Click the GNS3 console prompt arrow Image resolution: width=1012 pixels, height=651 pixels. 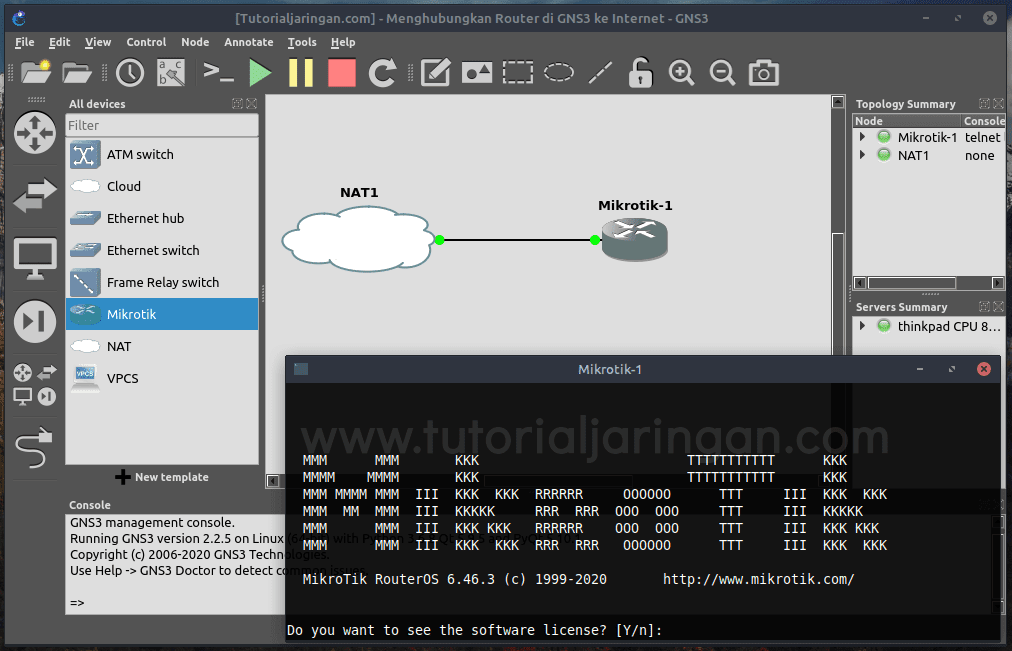click(x=77, y=603)
